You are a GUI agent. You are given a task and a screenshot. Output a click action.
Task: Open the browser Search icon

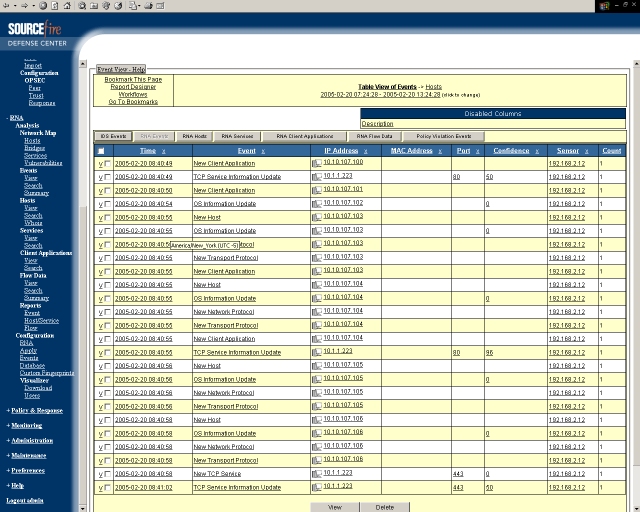82,6
